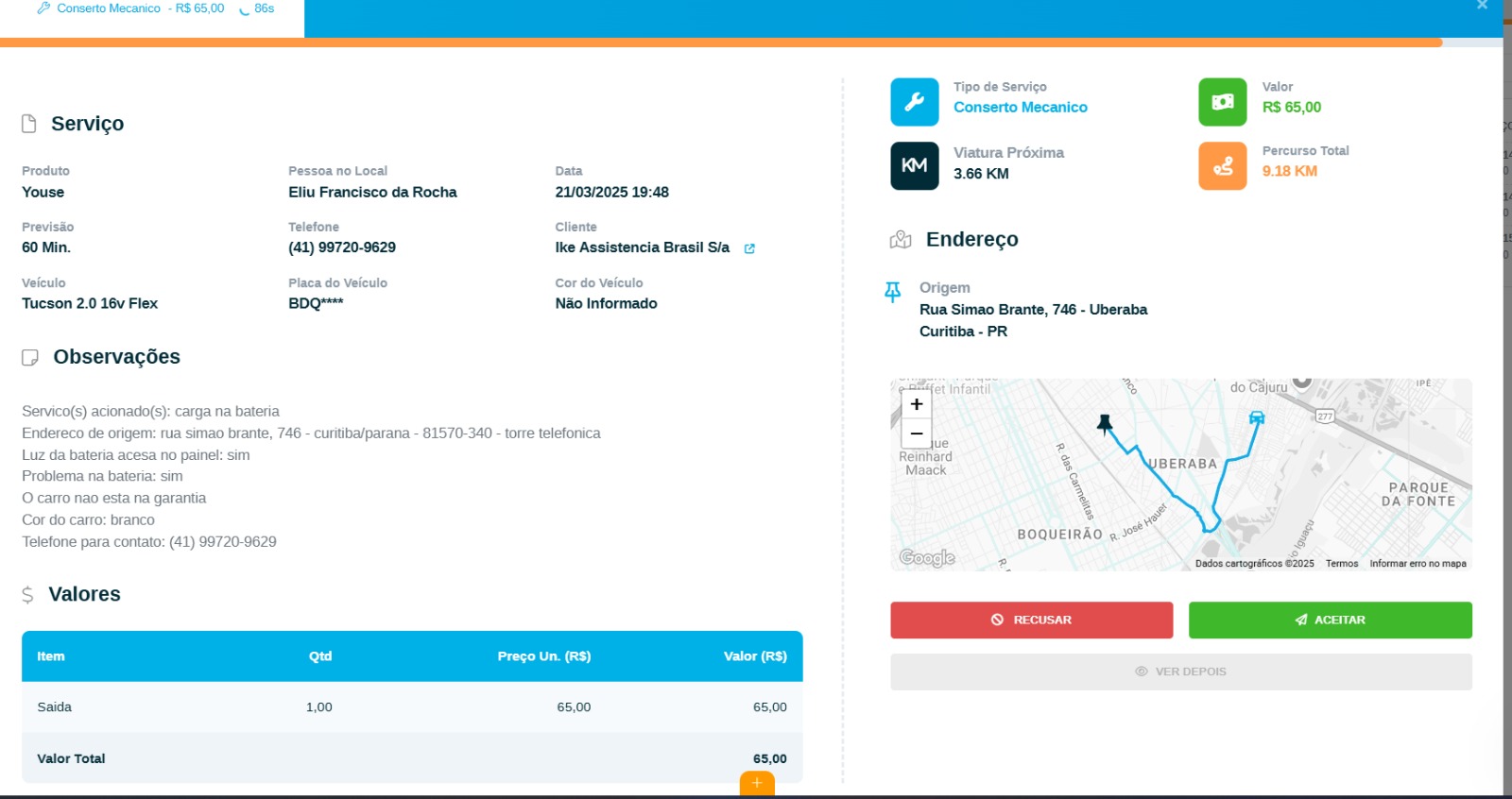
Task: Click the Conserto Mecanico service type text
Action: [x=1021, y=108]
